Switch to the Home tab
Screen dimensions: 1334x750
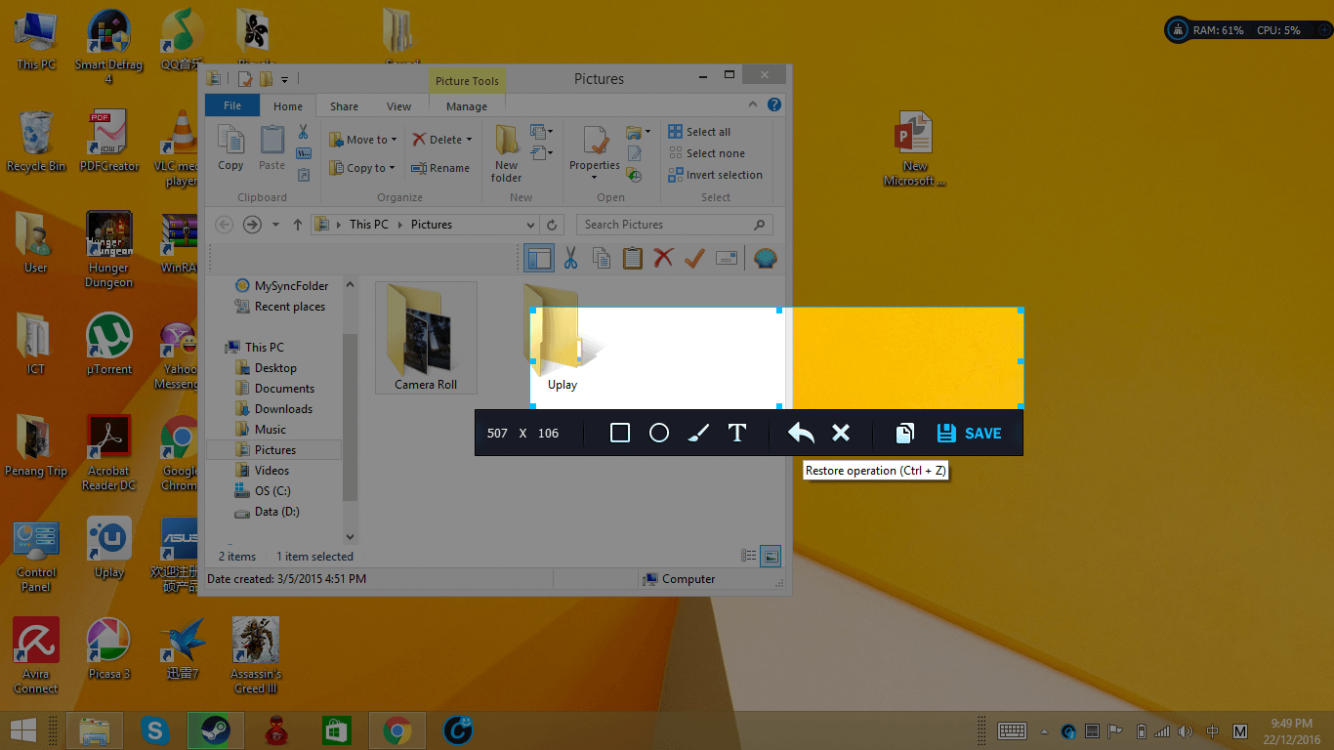coord(288,106)
